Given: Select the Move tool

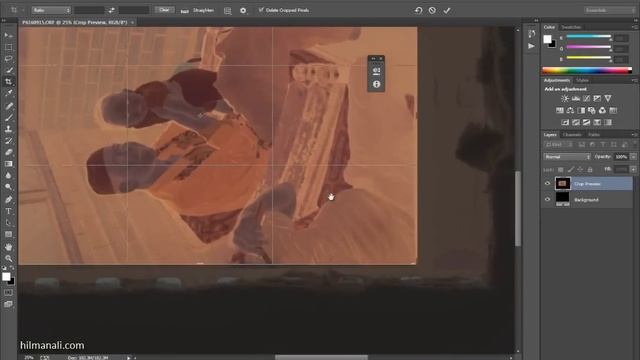Looking at the screenshot, I should click(x=8, y=36).
